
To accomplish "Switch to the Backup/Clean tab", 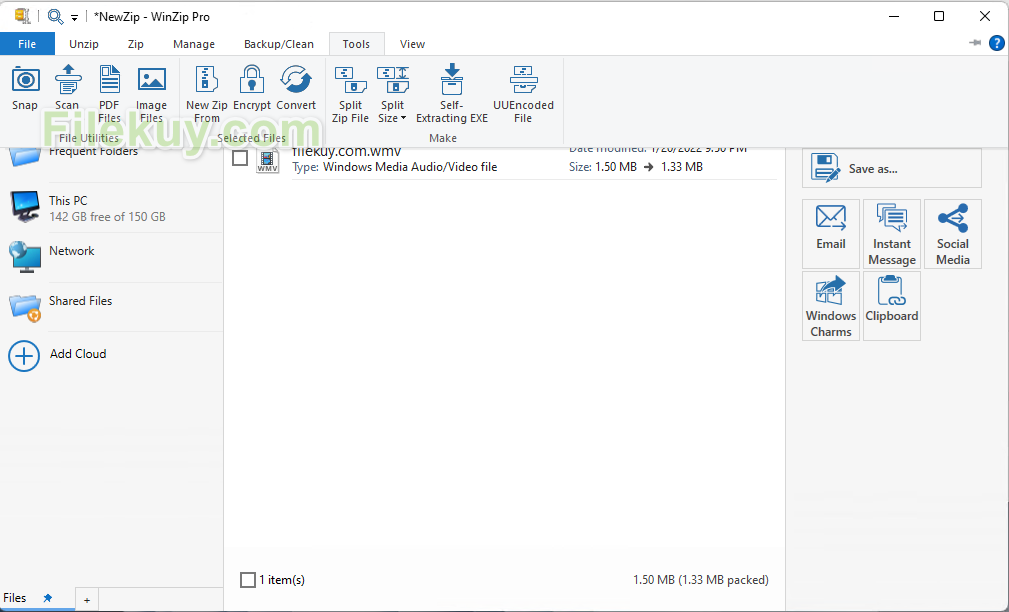I will (x=279, y=44).
